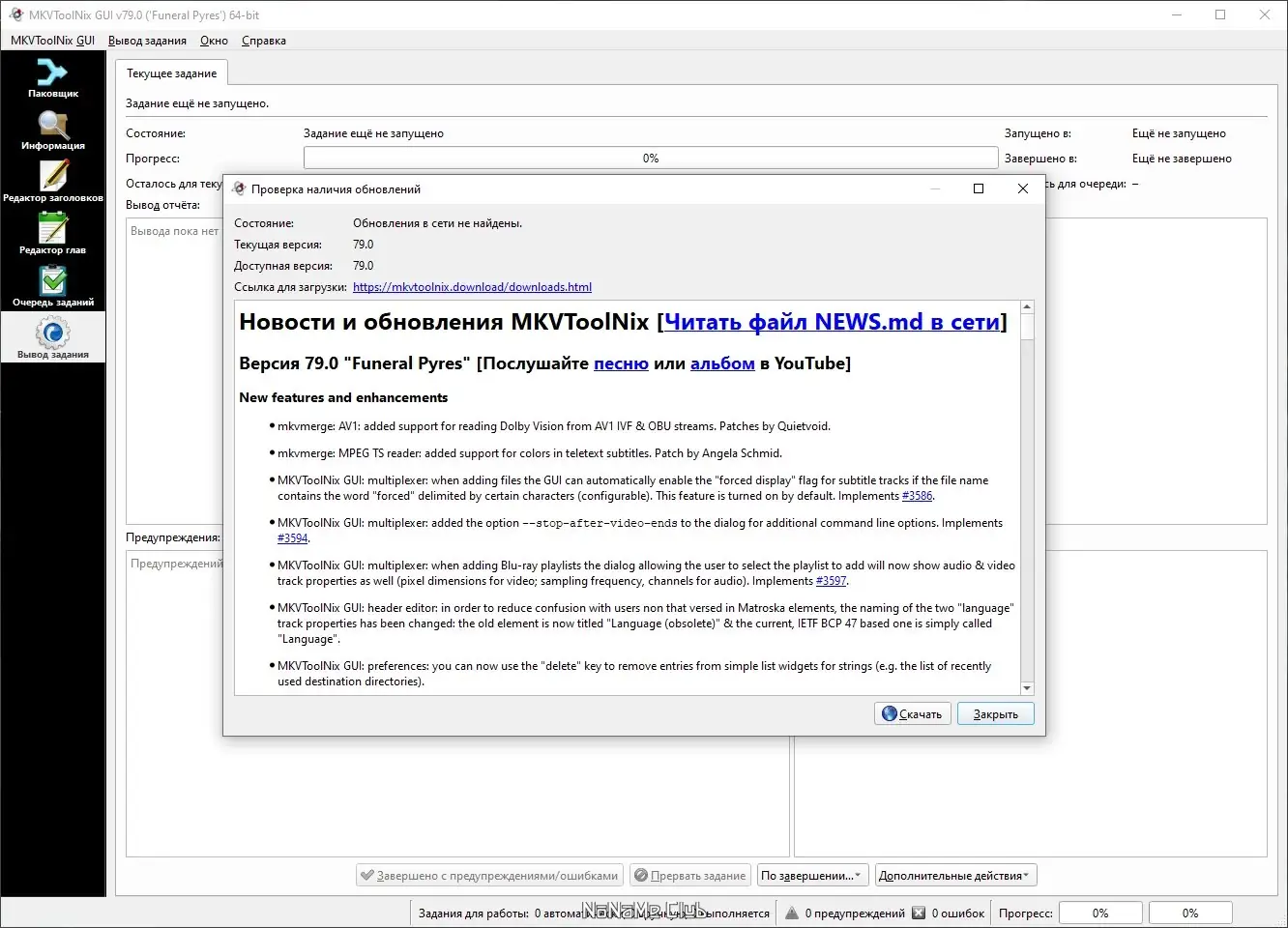1288x928 pixels.
Task: Select Вывод задания in the sidebar
Action: pos(52,338)
